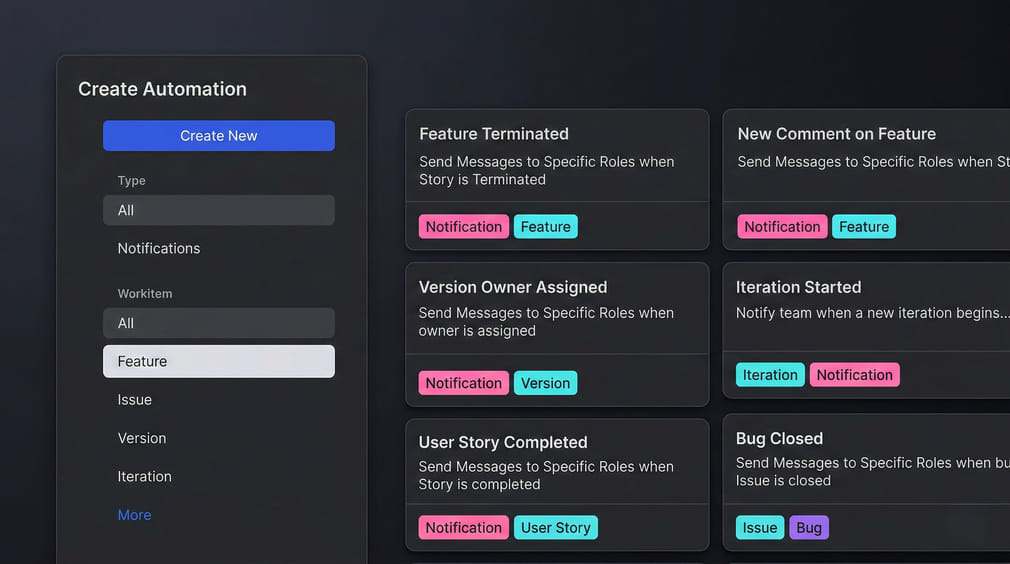This screenshot has height=564, width=1010.
Task: Click the Iteration tag on Iteration Started
Action: 770,375
